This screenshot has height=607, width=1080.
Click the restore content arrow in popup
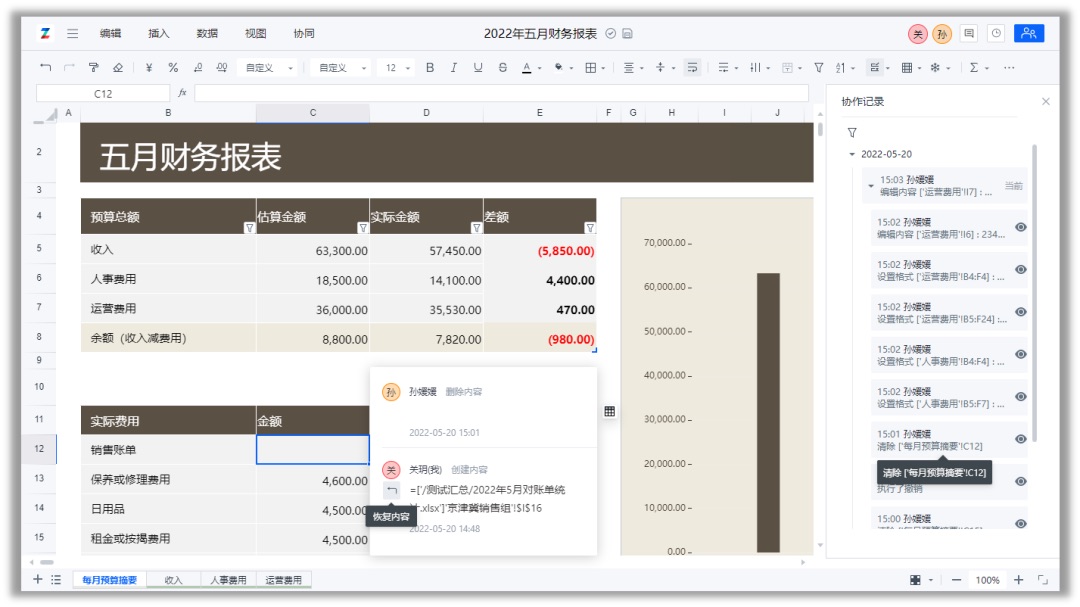391,490
